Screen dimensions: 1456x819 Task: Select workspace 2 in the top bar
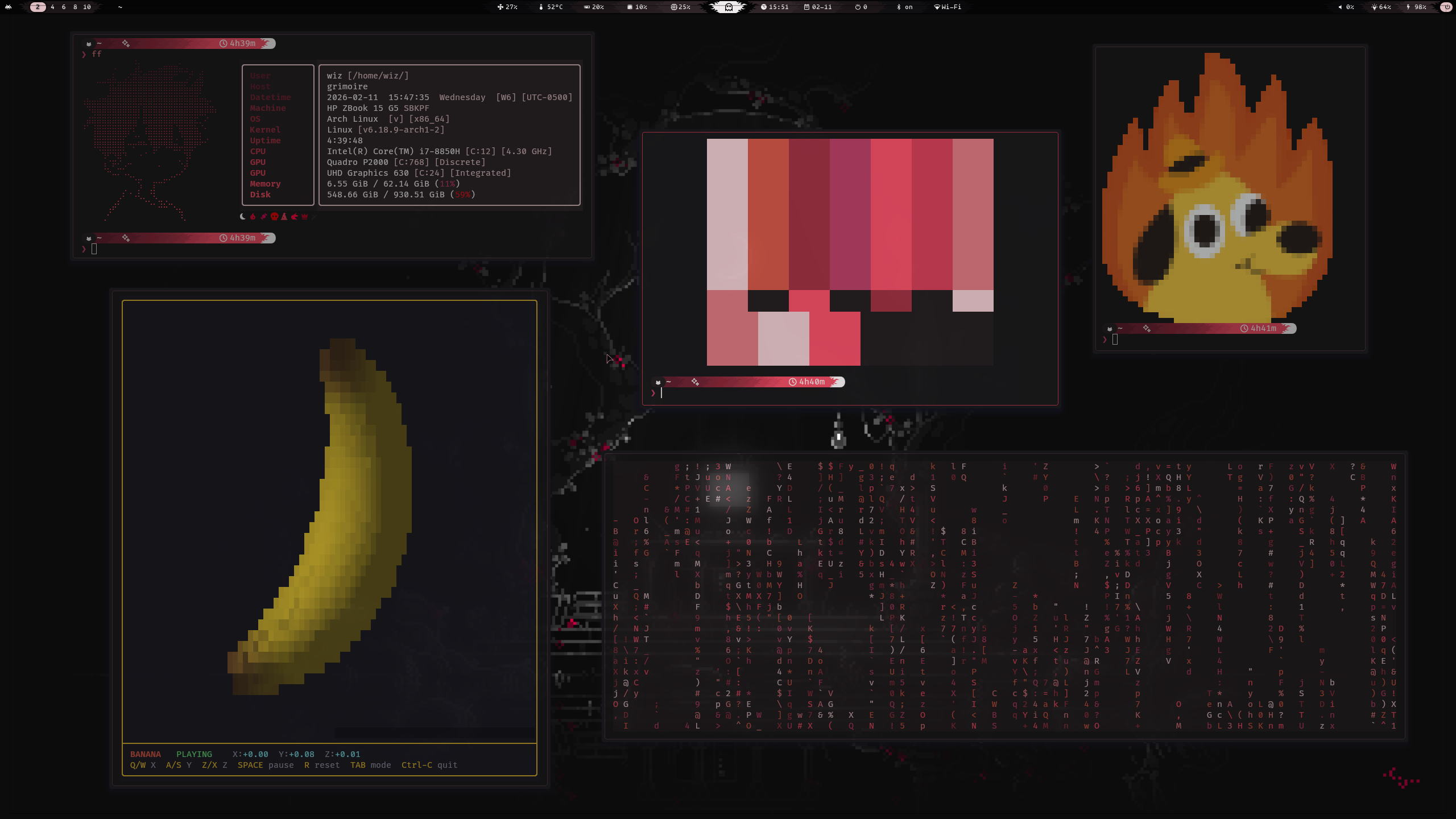pos(38,7)
